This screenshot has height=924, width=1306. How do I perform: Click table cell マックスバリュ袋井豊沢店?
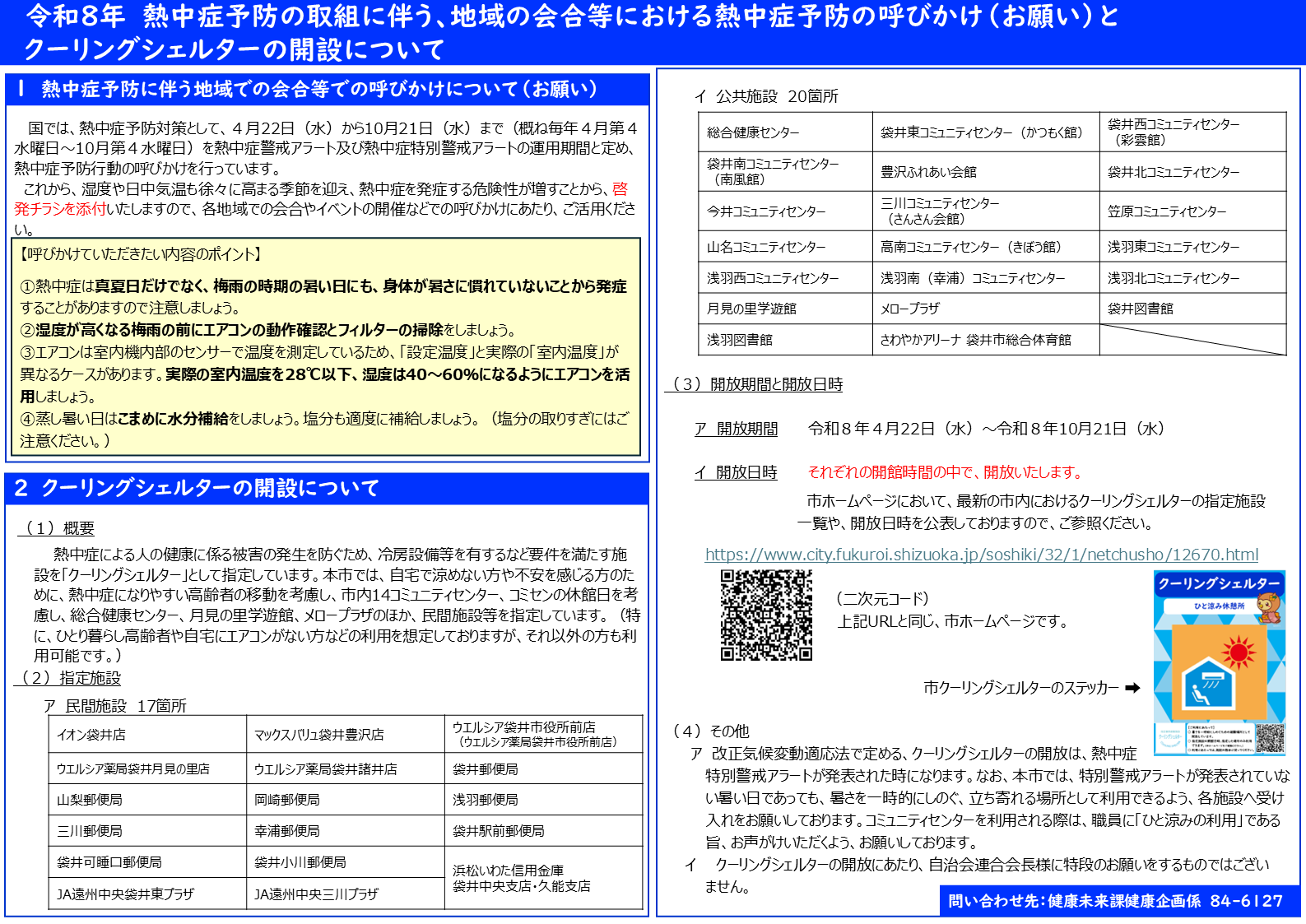pyautogui.click(x=346, y=734)
